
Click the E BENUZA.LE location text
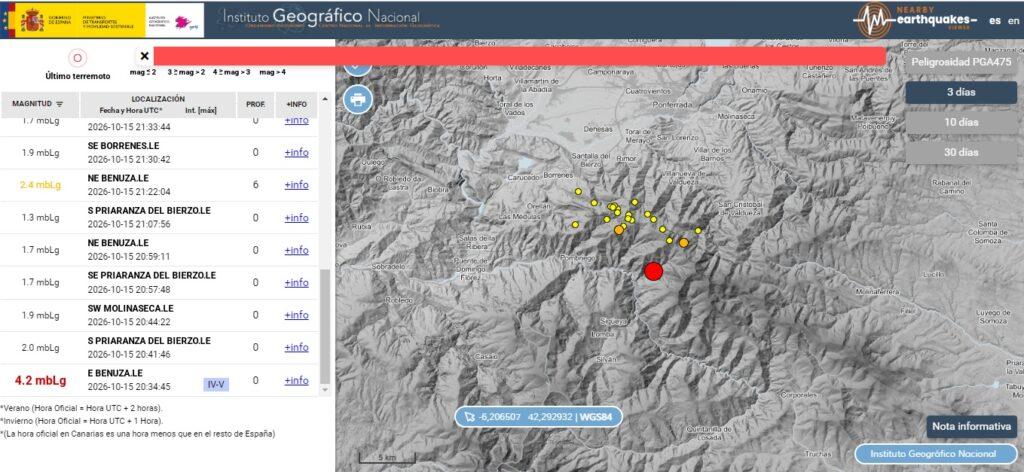pos(115,373)
